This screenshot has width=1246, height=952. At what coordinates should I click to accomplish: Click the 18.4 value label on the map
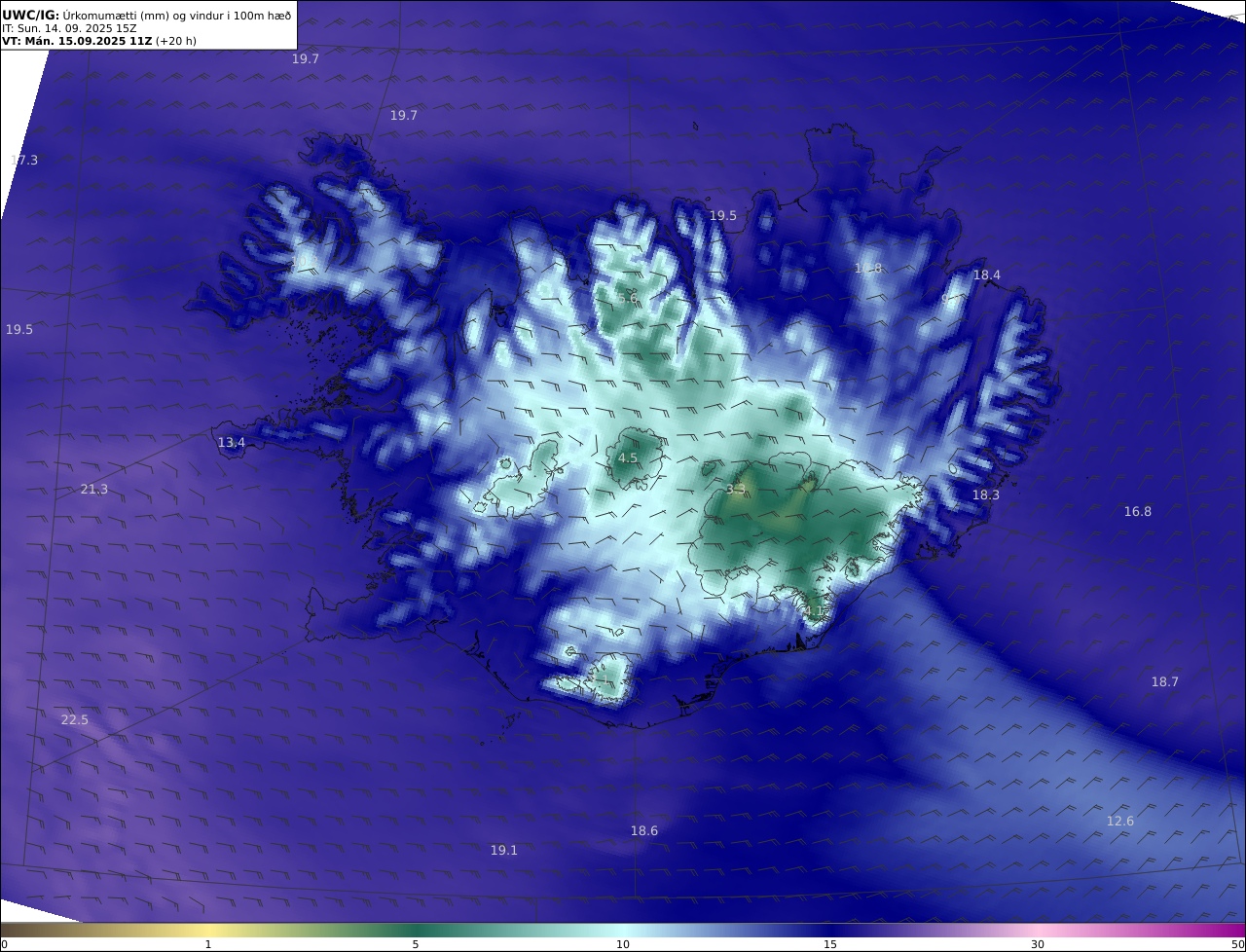click(986, 275)
